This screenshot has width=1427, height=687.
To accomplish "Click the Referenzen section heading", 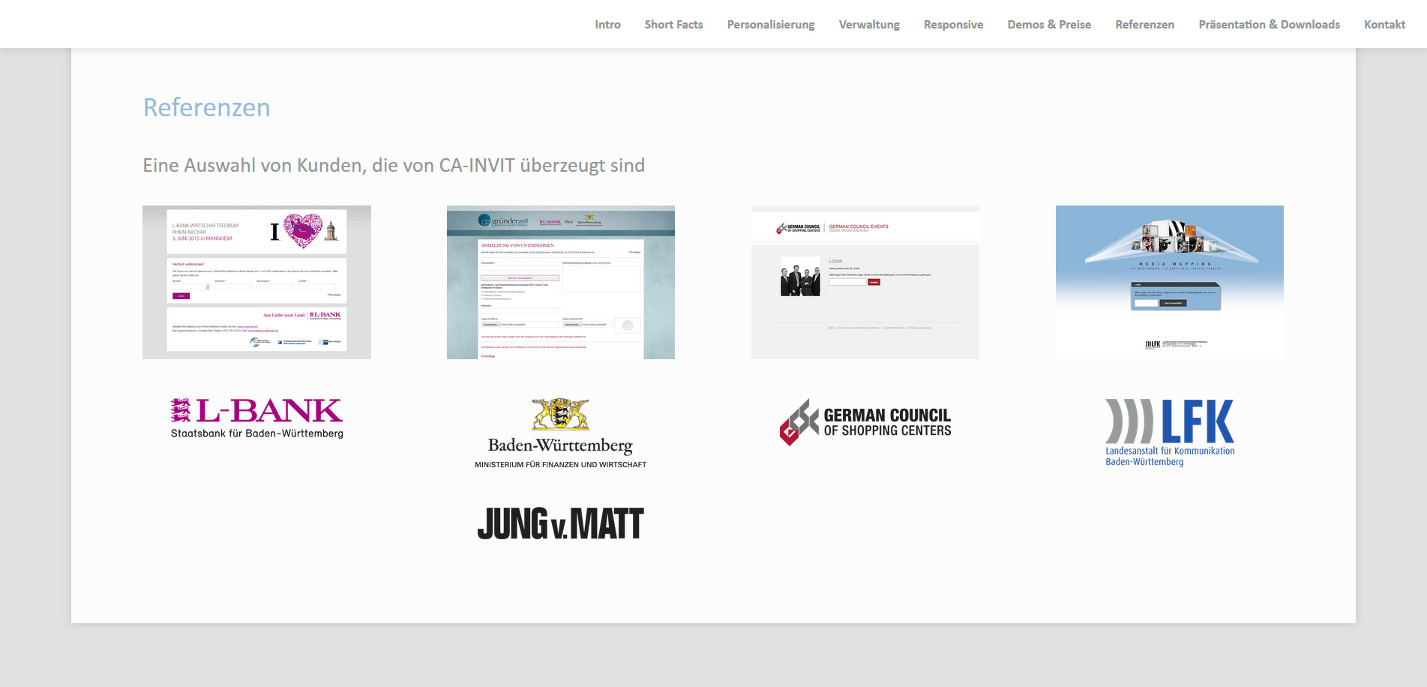I will pyautogui.click(x=207, y=107).
